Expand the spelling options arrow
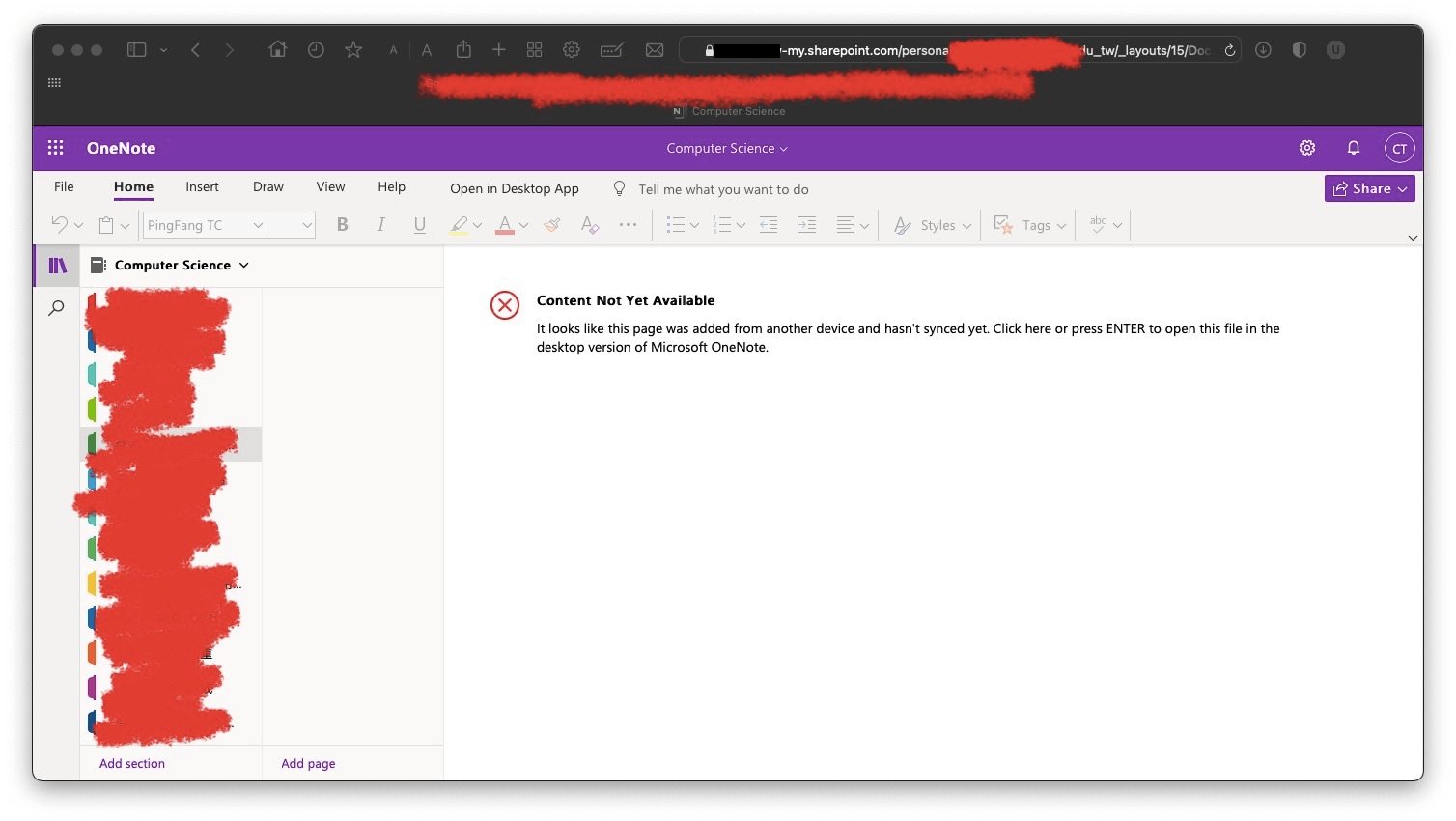 1117,226
